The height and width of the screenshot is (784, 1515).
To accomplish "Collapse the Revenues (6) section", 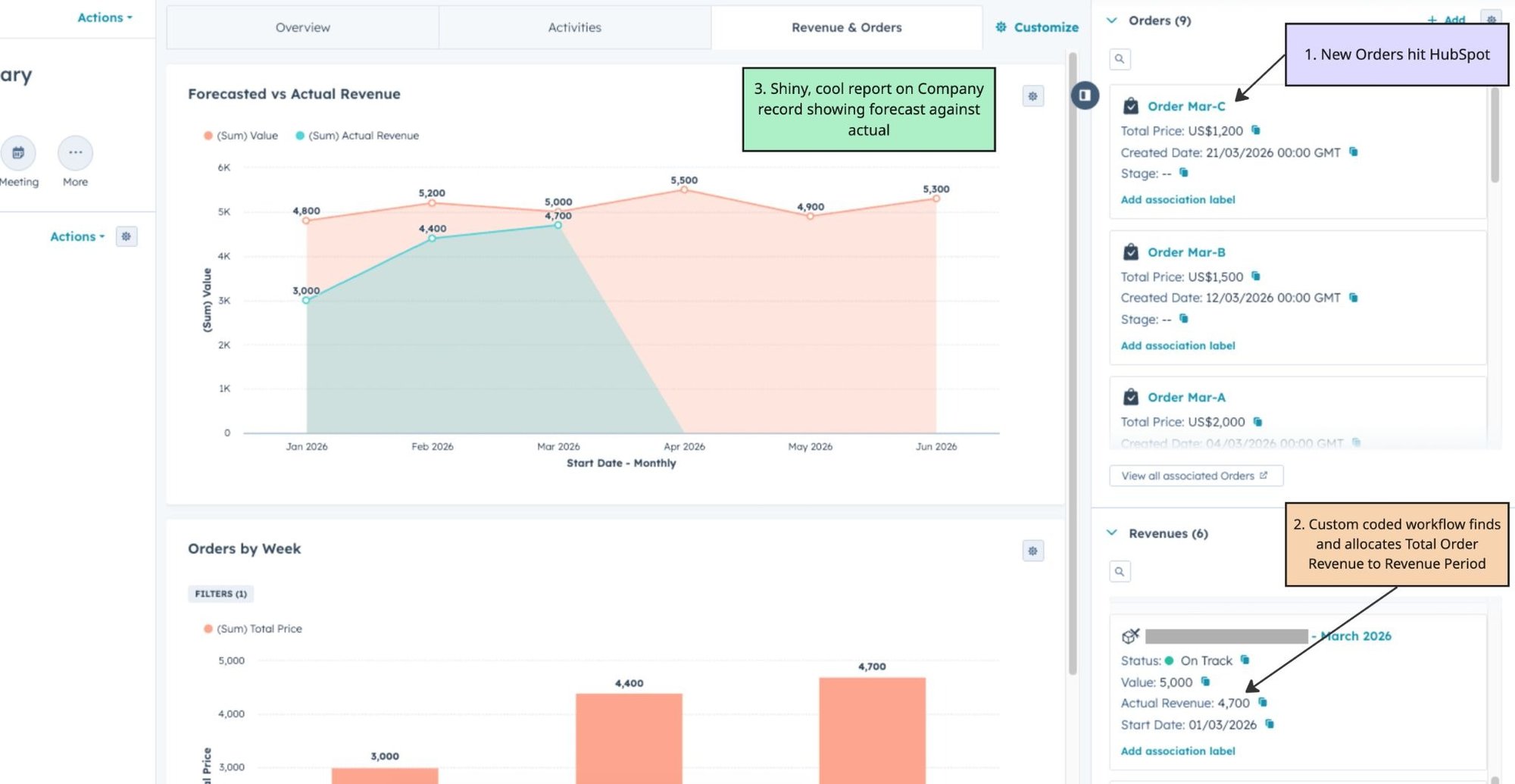I will click(x=1111, y=533).
